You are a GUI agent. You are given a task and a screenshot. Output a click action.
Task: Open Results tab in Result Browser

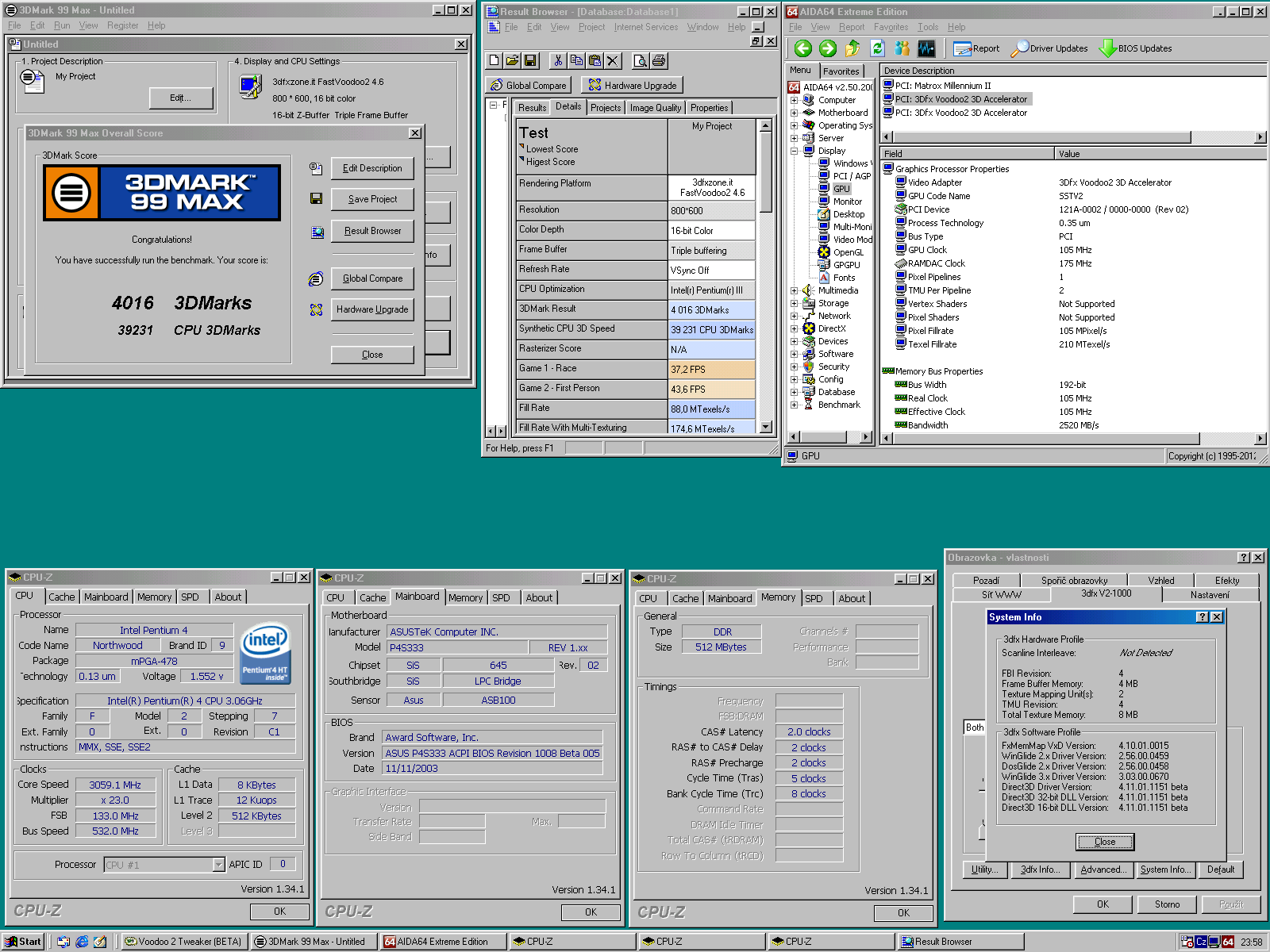pos(532,108)
